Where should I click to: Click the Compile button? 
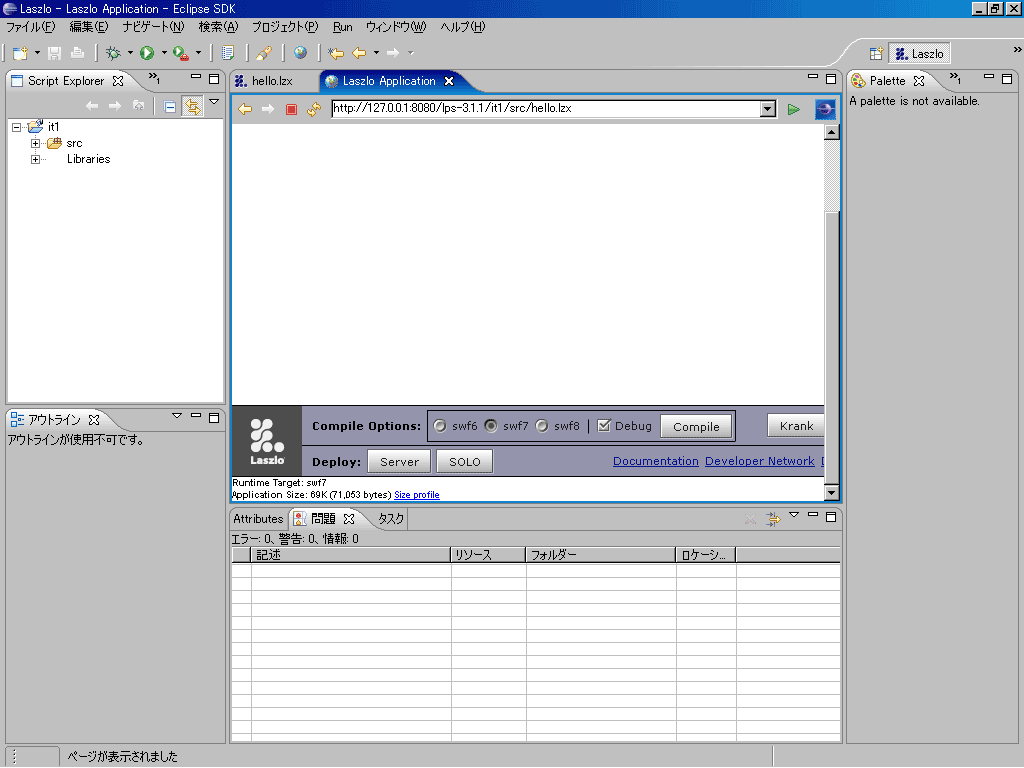coord(696,426)
